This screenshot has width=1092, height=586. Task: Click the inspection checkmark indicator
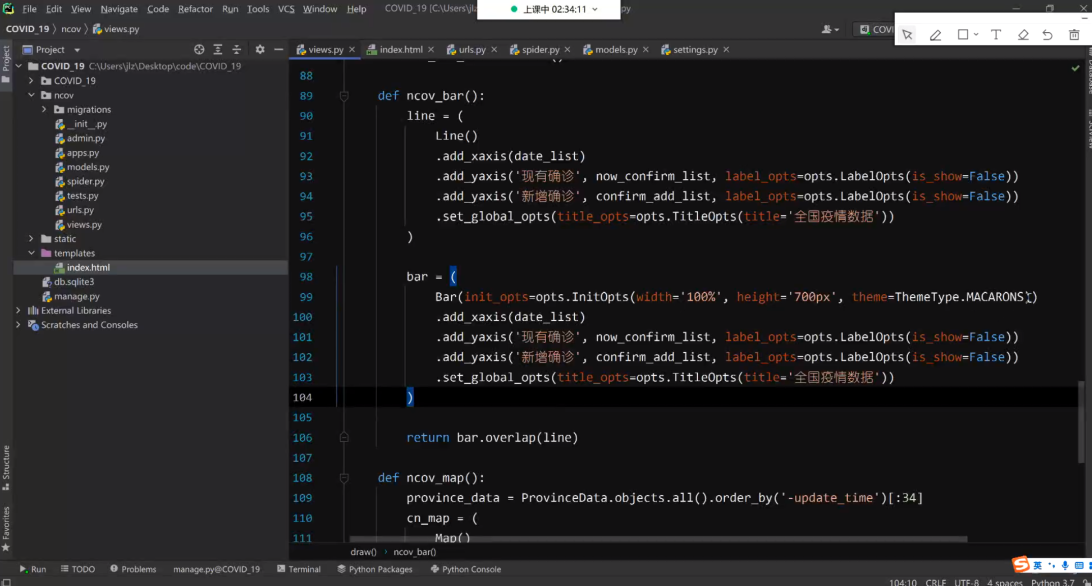(x=1075, y=68)
